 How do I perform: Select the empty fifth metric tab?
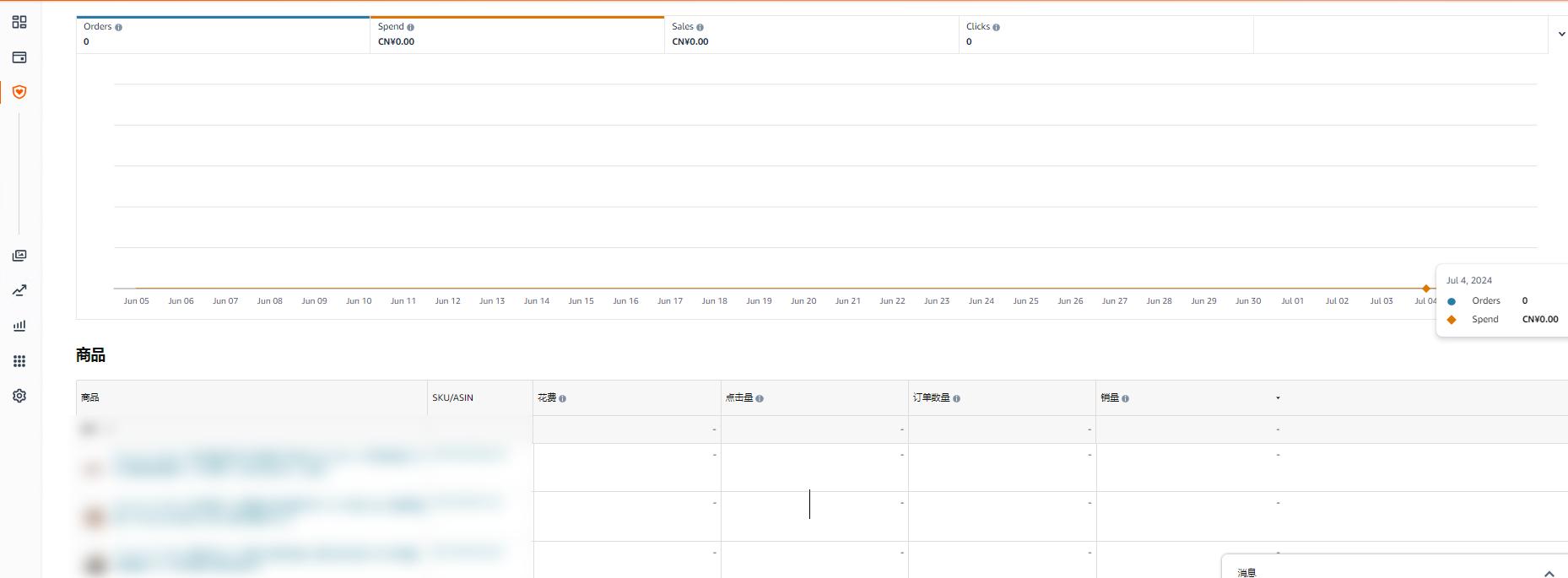coord(1401,35)
